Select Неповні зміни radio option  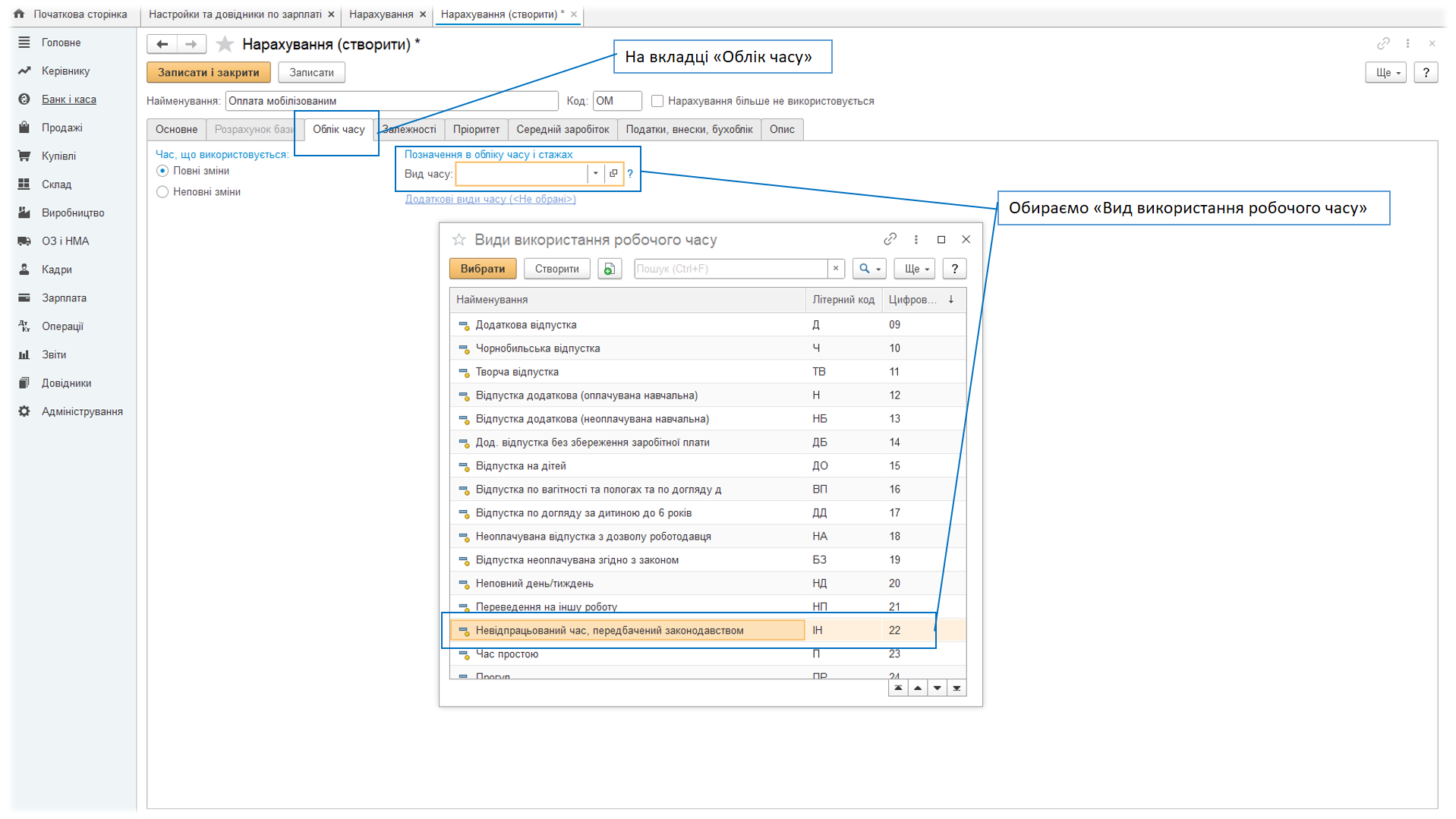pos(162,192)
